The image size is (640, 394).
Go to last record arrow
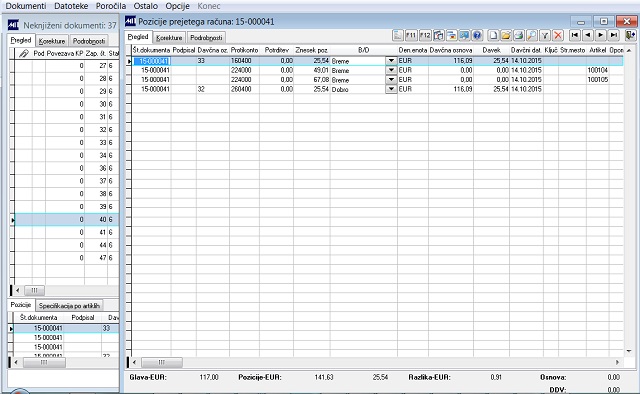[x=613, y=36]
